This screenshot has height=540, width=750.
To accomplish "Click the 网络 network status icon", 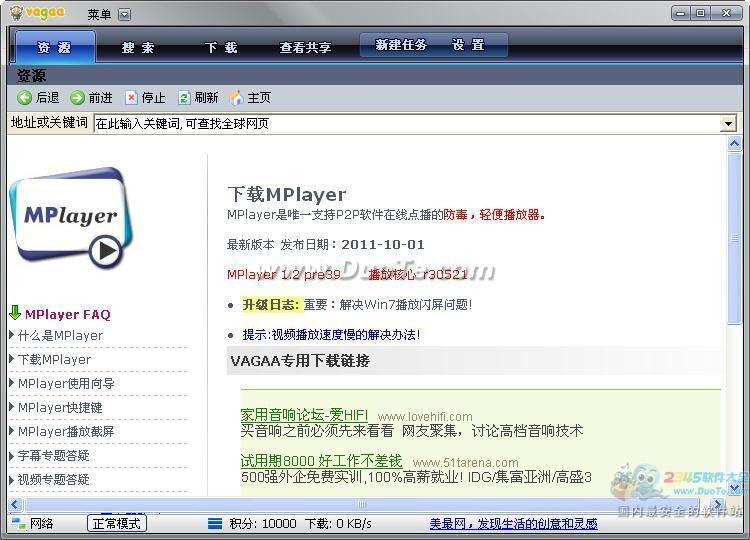I will point(19,523).
